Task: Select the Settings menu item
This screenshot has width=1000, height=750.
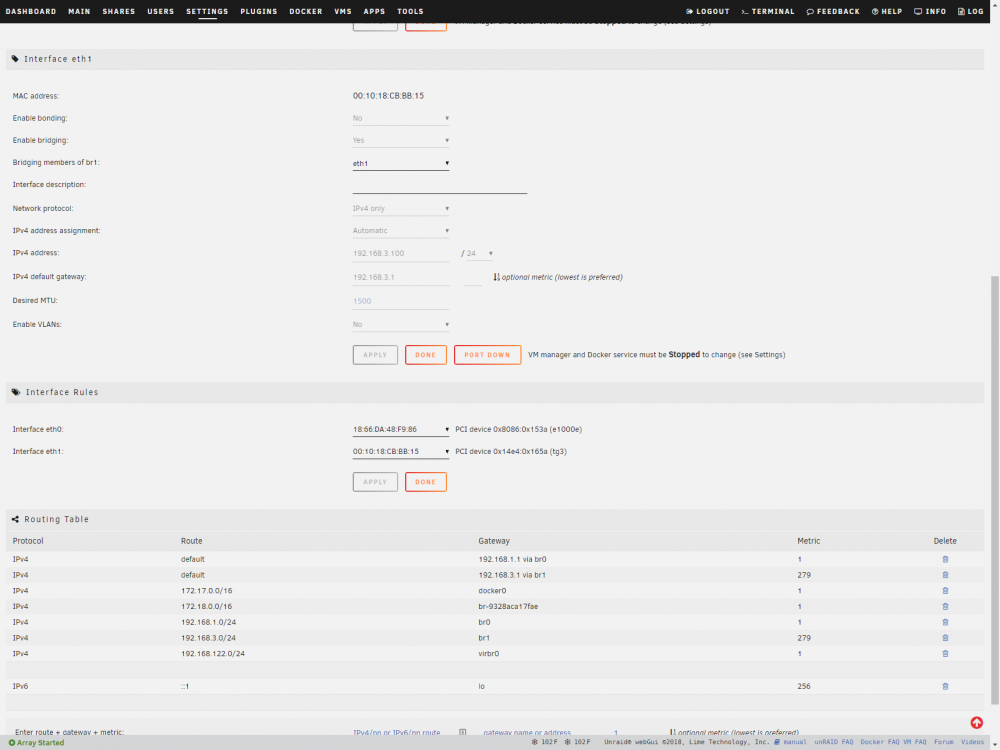Action: [207, 11]
